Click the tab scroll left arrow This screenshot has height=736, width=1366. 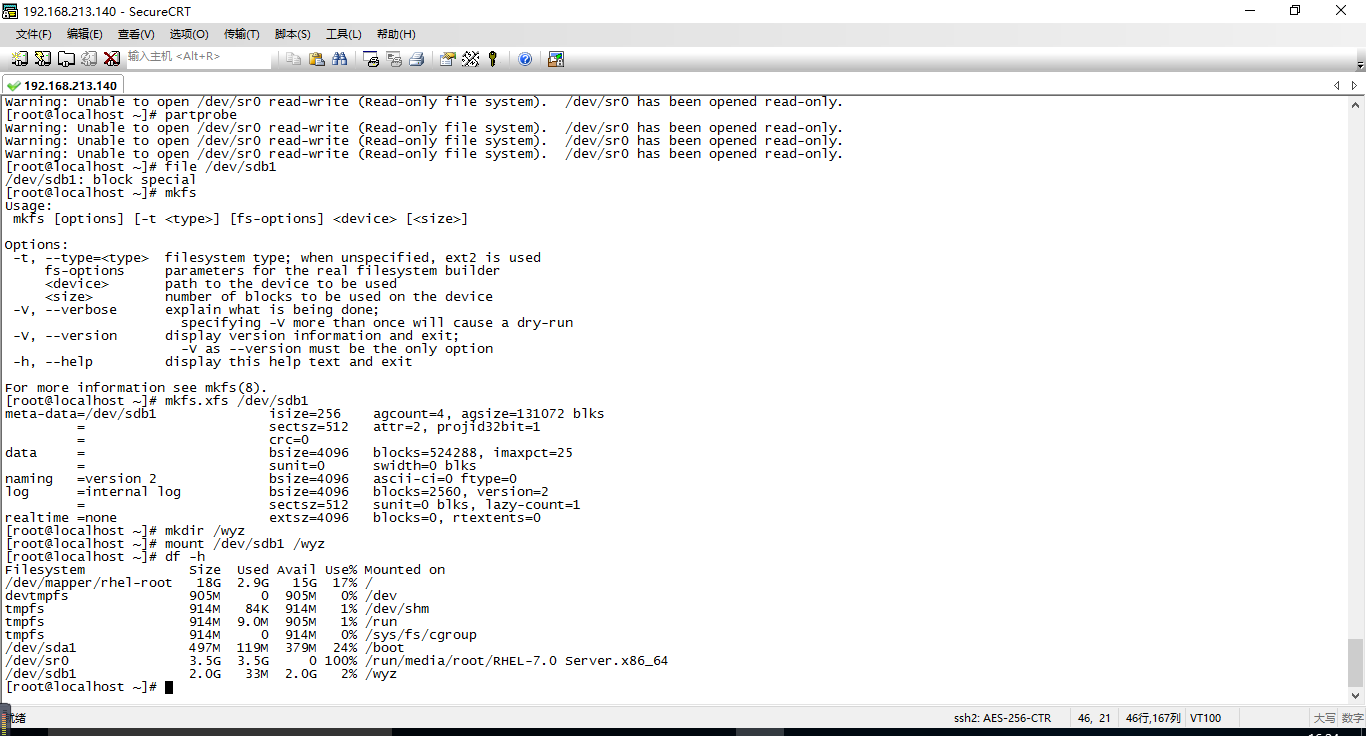(x=1337, y=86)
